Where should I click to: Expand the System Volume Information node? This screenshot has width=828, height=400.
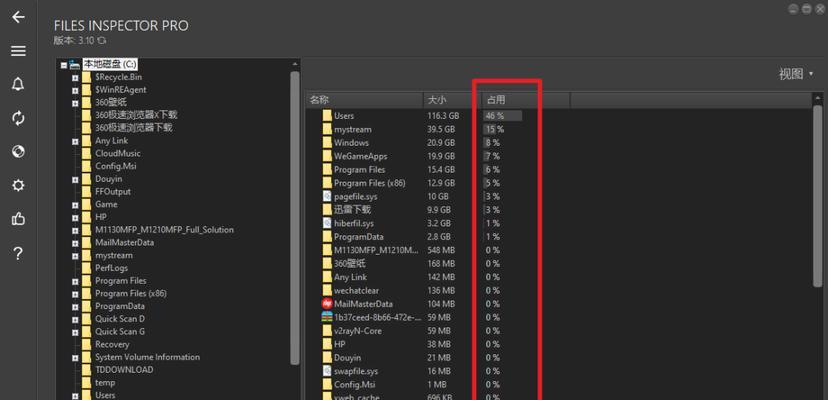(x=75, y=358)
